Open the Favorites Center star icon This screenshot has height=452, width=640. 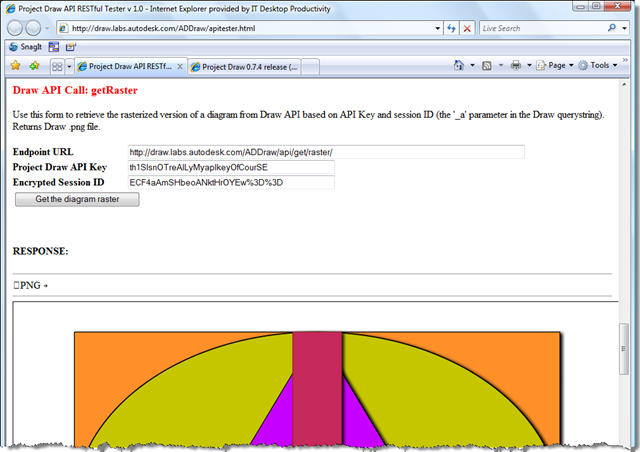tap(15, 66)
